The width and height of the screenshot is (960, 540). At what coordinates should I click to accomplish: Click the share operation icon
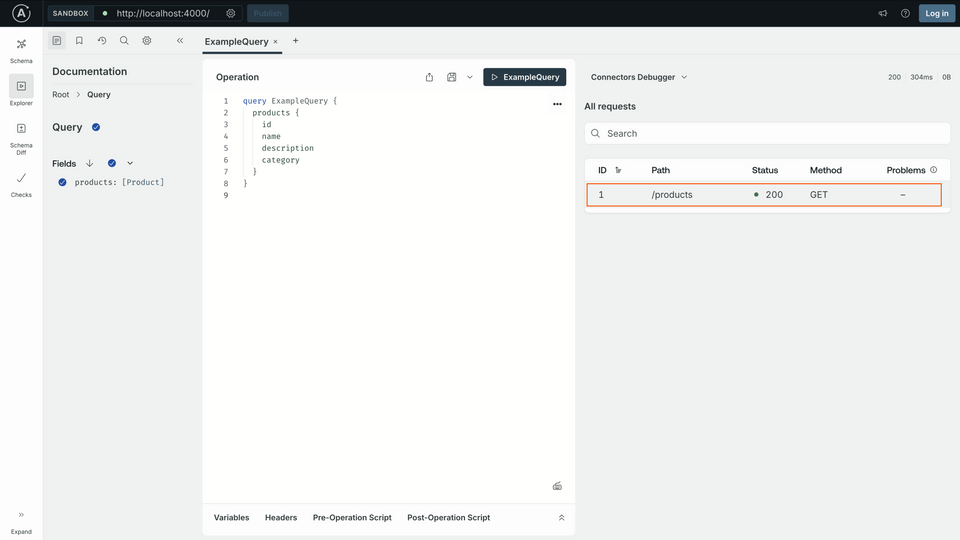pos(430,77)
